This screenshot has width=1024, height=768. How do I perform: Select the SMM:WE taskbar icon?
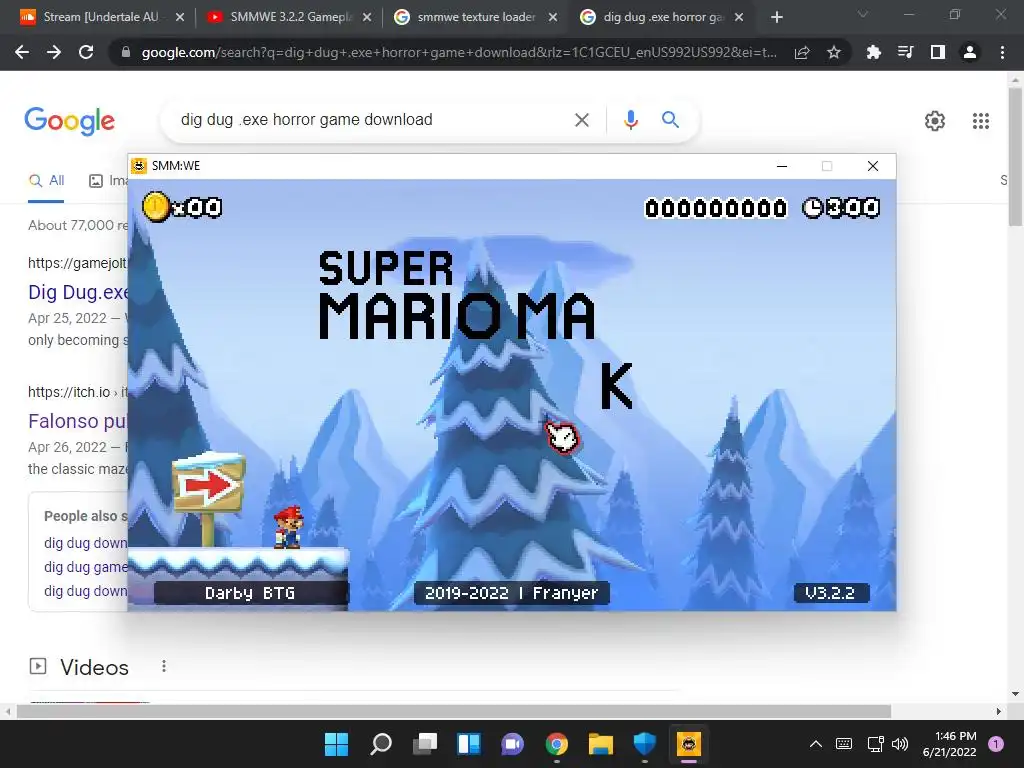pos(688,744)
